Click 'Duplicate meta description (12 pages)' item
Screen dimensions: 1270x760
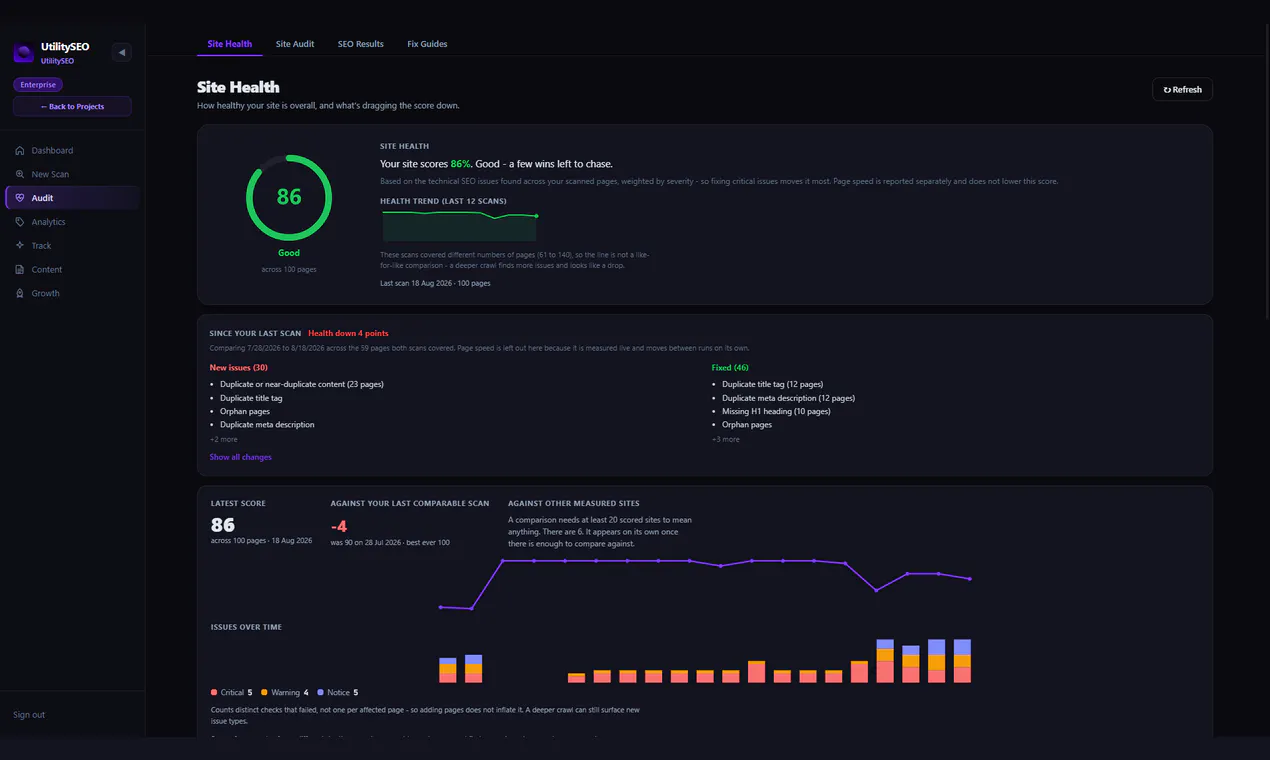point(788,398)
